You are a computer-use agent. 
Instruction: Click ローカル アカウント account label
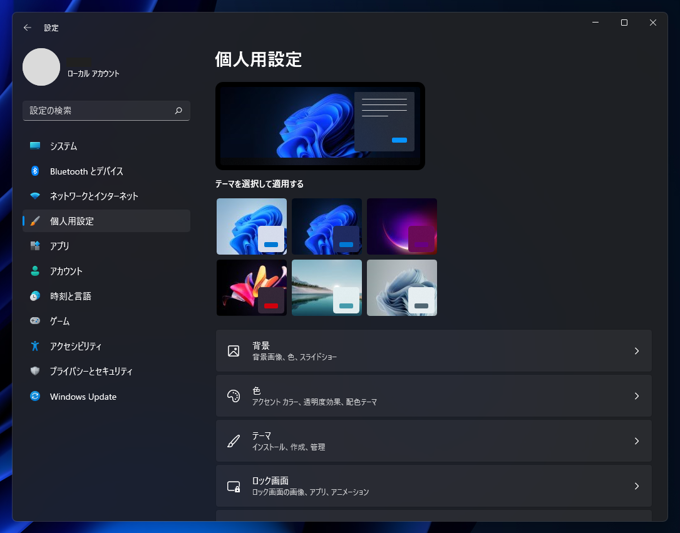click(93, 74)
